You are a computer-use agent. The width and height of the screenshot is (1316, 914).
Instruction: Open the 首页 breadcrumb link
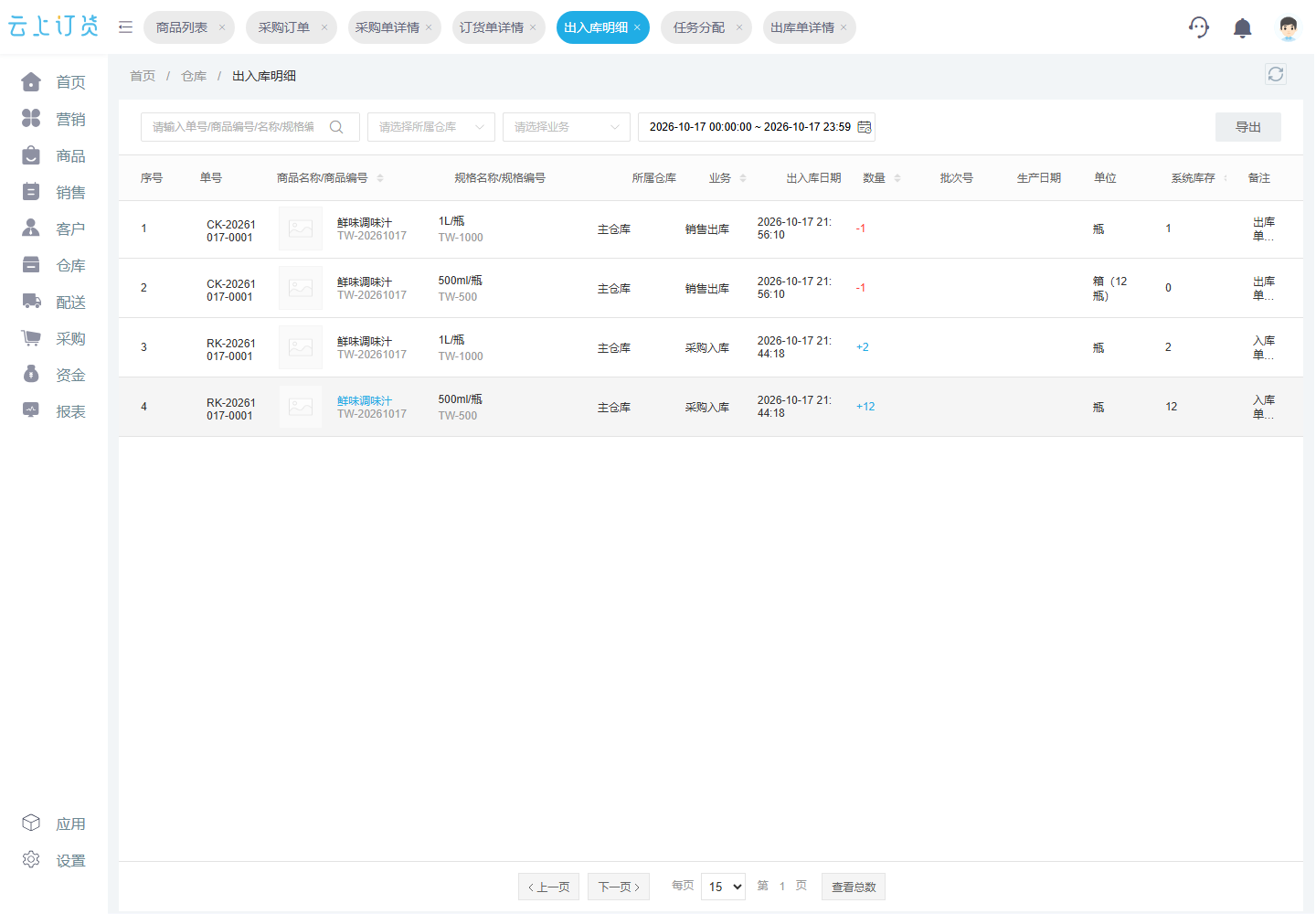pos(143,76)
